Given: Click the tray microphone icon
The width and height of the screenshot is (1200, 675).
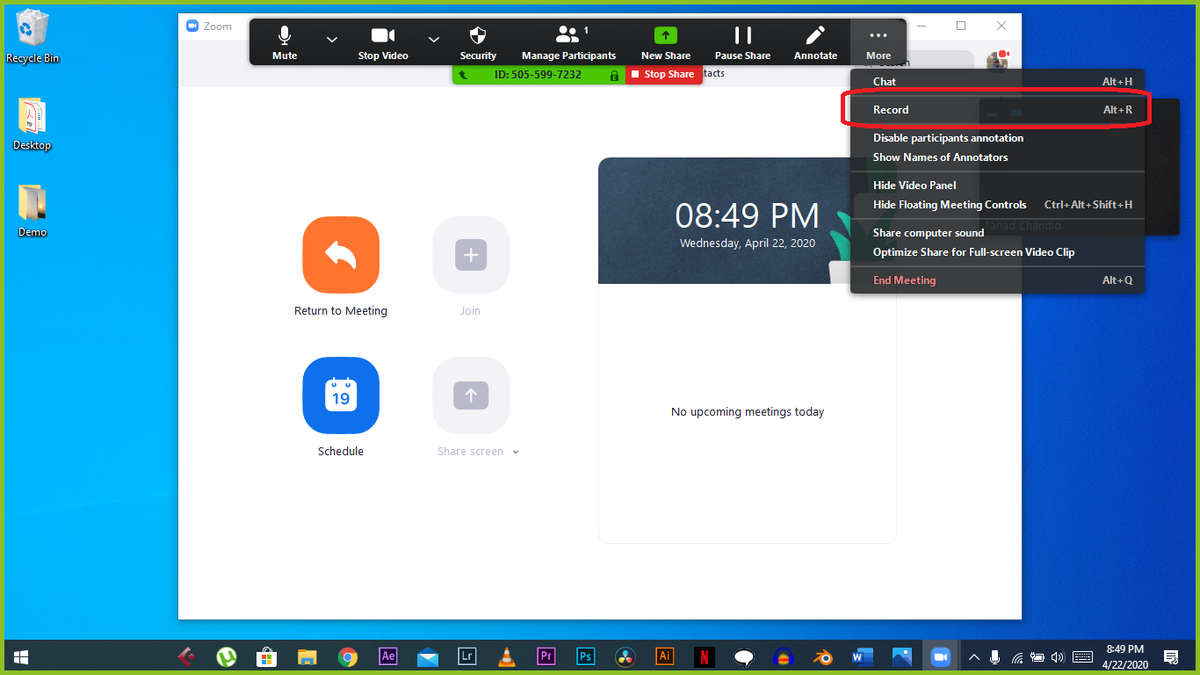Looking at the screenshot, I should pos(995,657).
